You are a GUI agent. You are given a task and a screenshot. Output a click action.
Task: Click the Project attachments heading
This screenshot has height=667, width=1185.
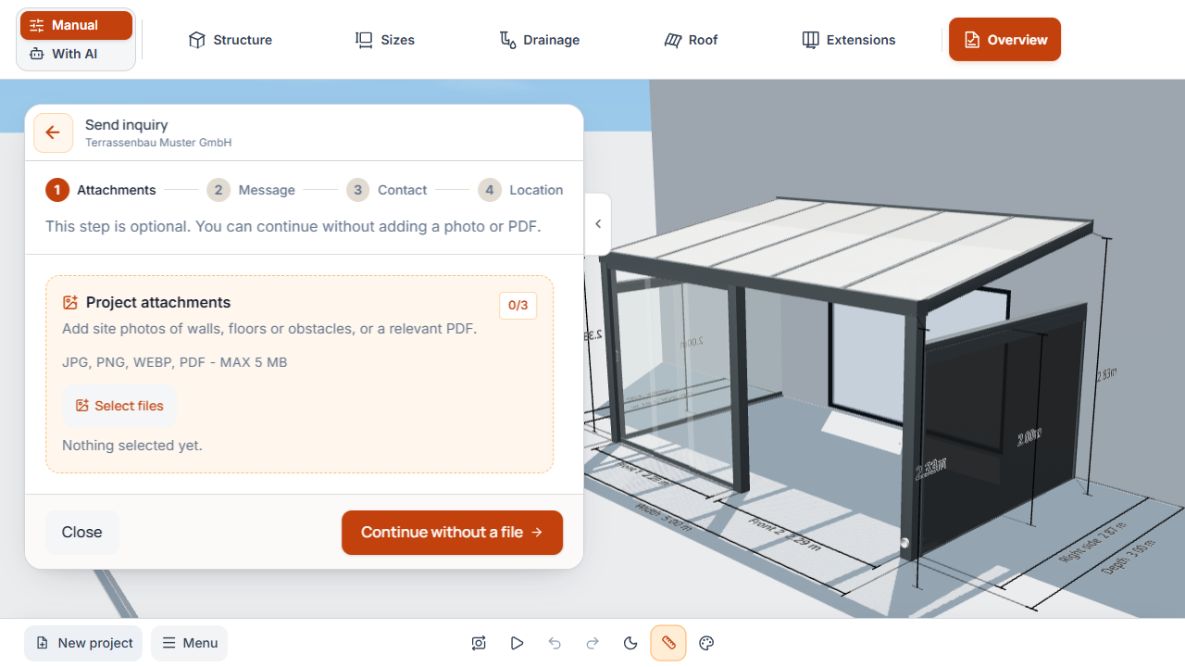tap(158, 303)
